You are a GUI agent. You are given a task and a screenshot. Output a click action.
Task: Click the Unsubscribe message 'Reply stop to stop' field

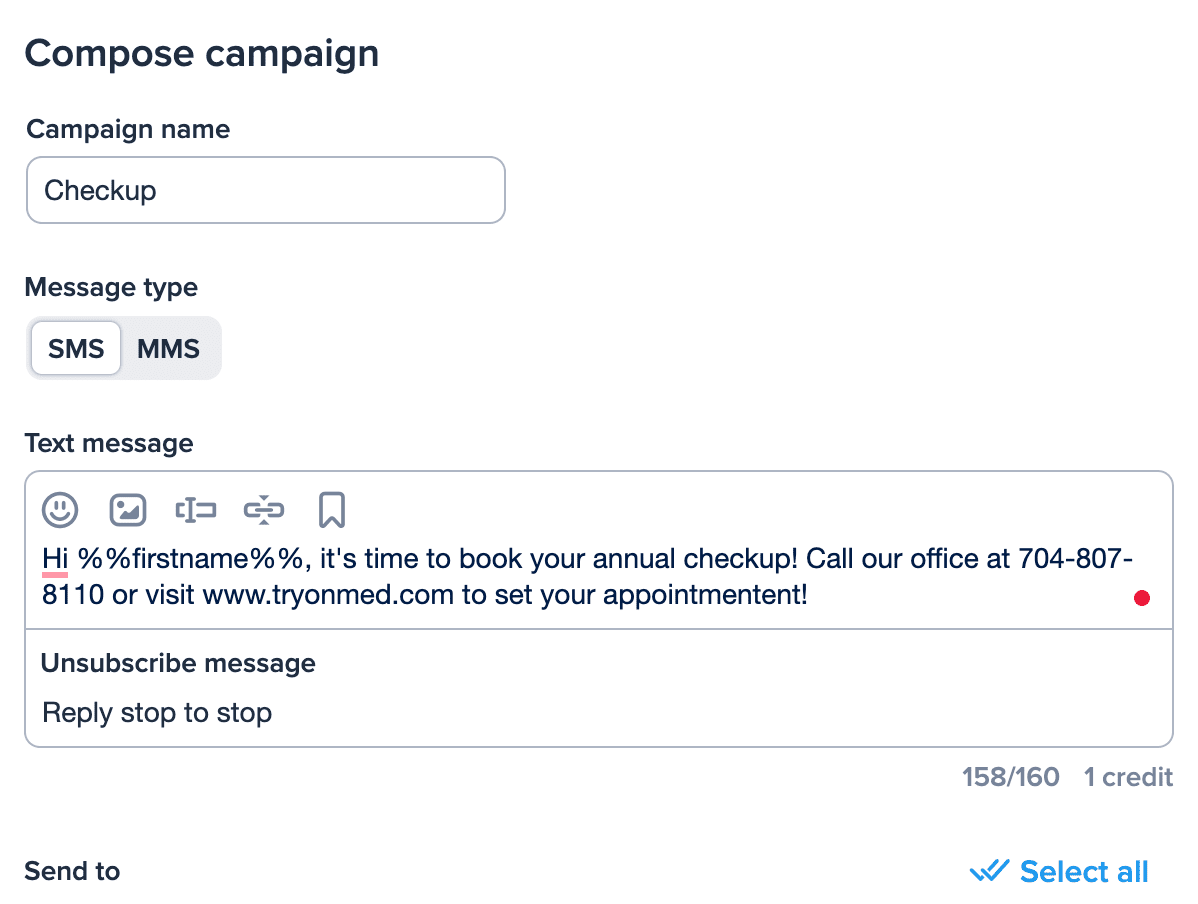pyautogui.click(x=157, y=713)
